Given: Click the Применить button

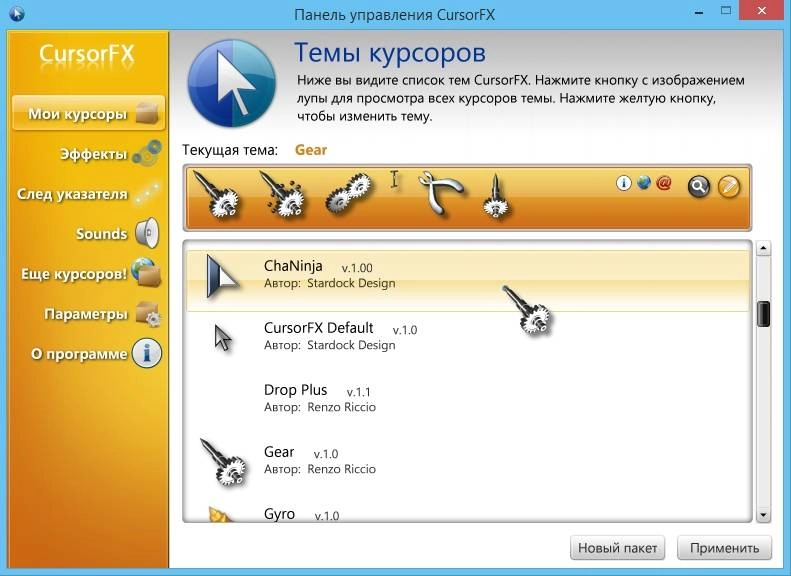Looking at the screenshot, I should (x=724, y=548).
